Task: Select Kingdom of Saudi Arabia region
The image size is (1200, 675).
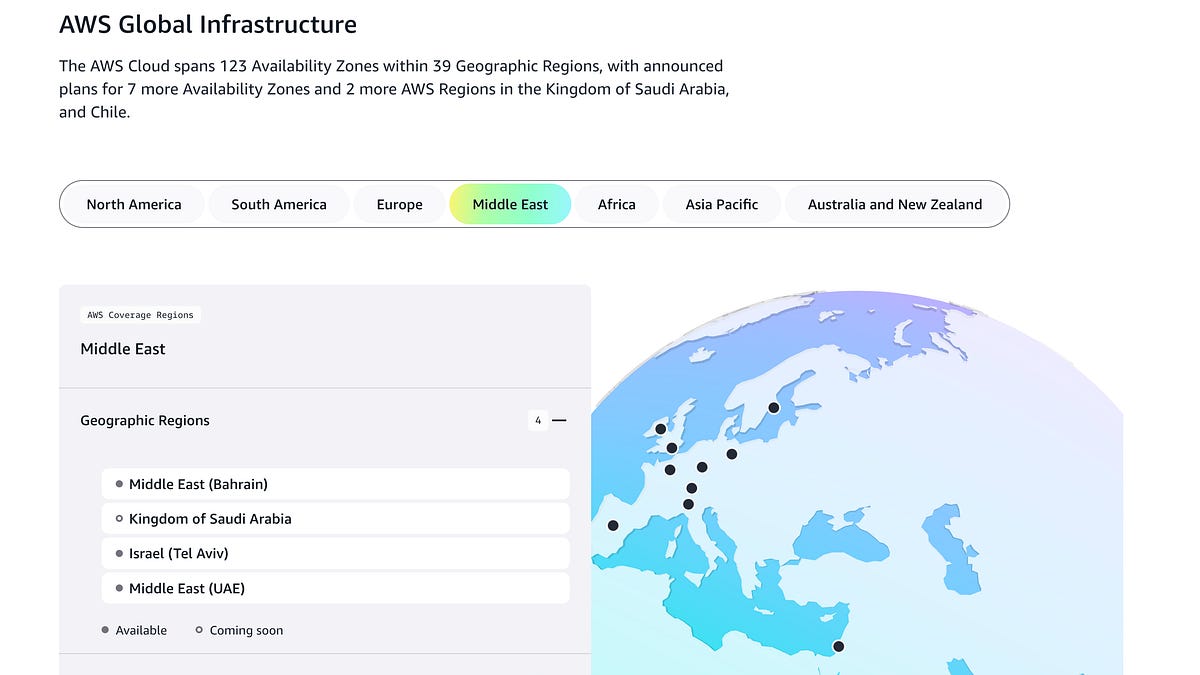Action: 336,519
